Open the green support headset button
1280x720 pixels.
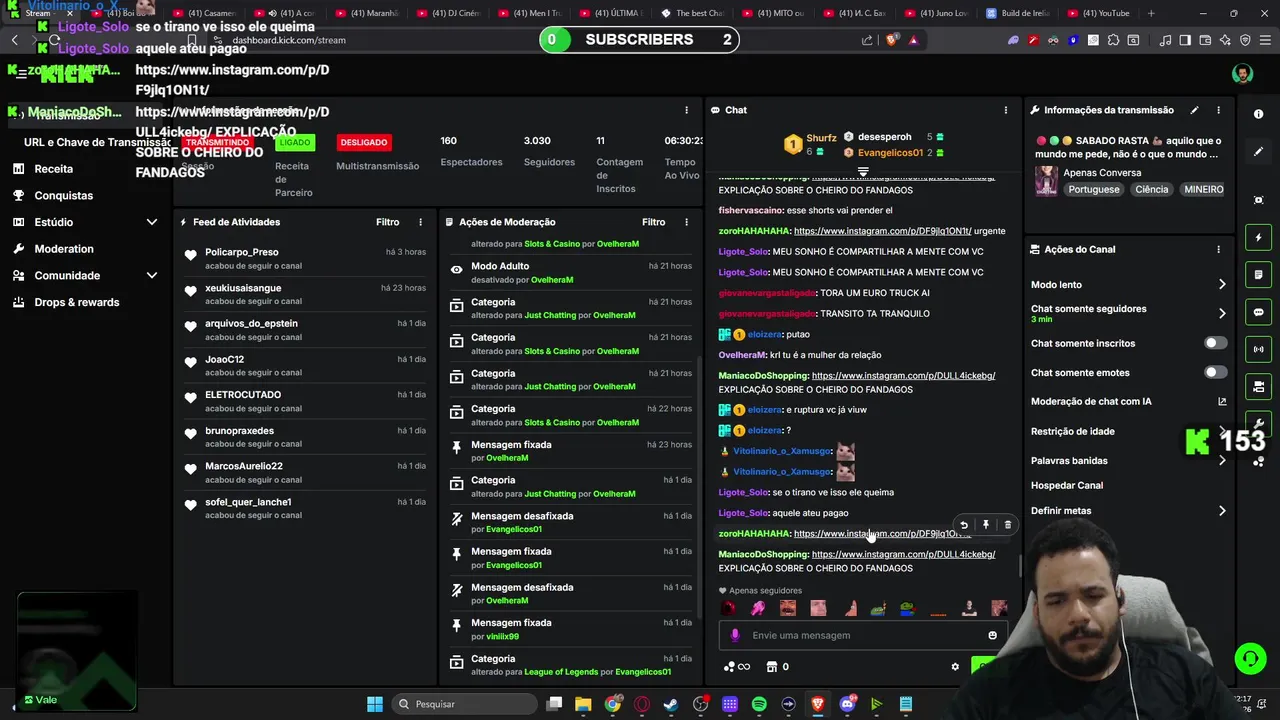coord(1250,659)
